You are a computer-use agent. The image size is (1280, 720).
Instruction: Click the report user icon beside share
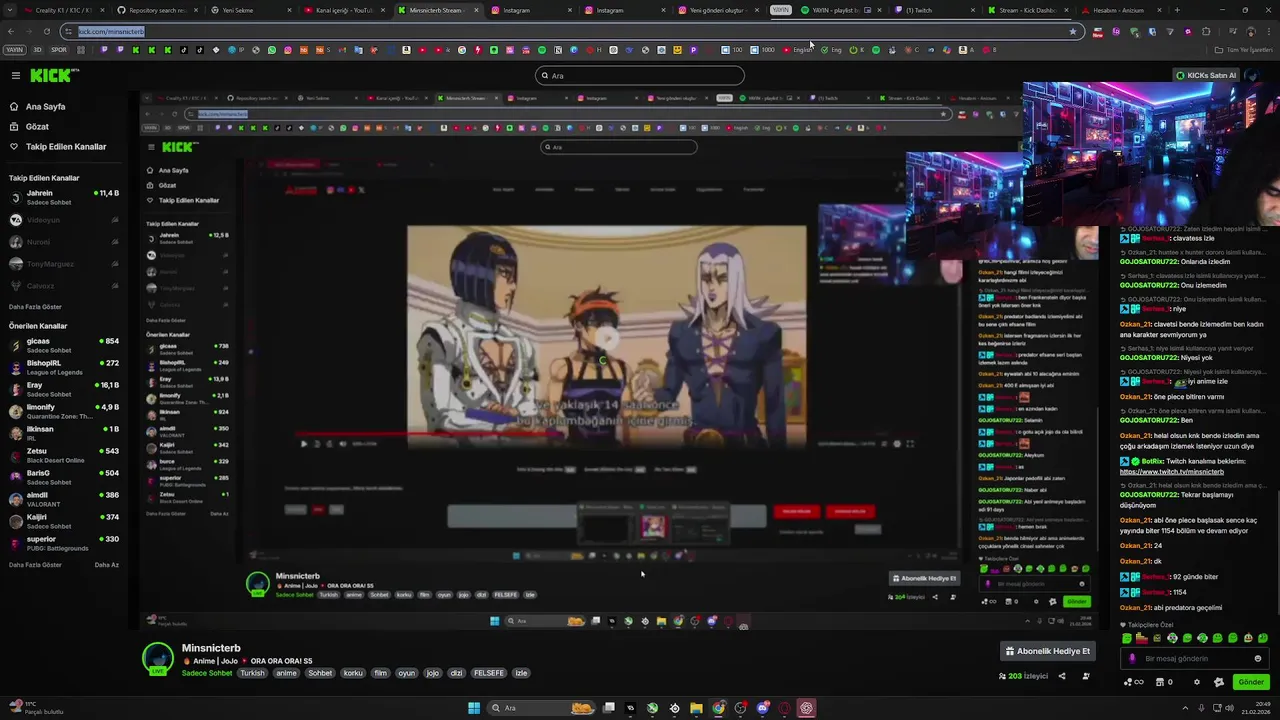point(1086,676)
